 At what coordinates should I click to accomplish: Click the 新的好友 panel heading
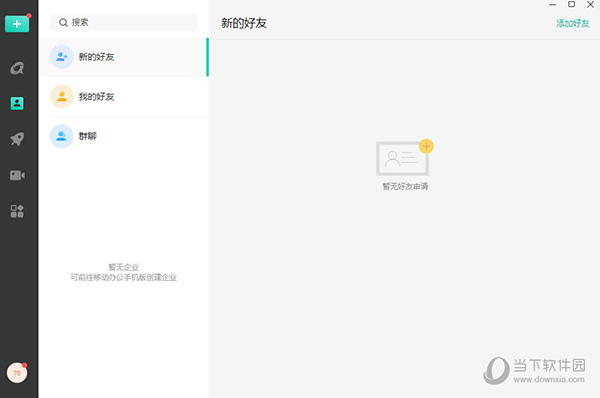[244, 23]
